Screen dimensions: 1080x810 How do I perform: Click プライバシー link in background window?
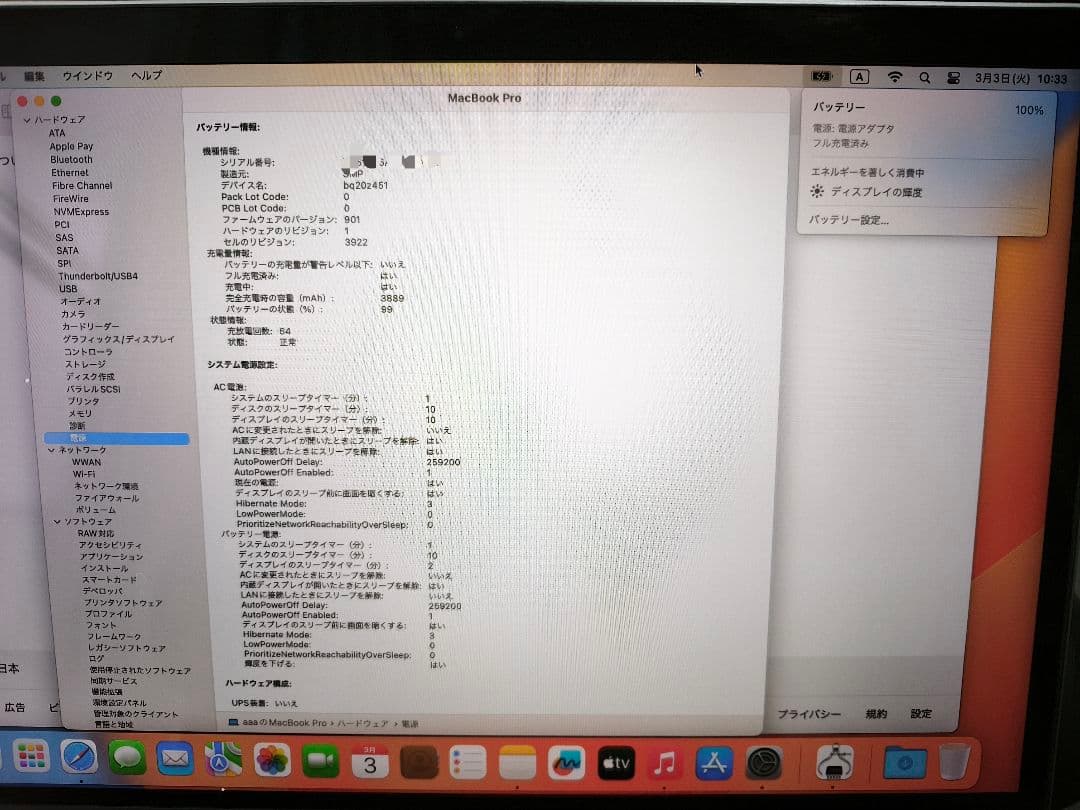(x=809, y=714)
